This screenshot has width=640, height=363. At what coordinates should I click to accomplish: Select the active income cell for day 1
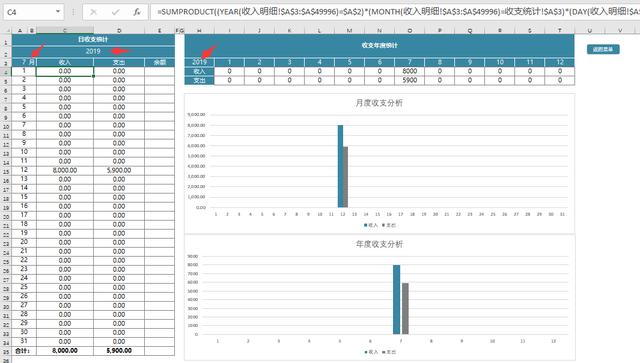(x=65, y=71)
